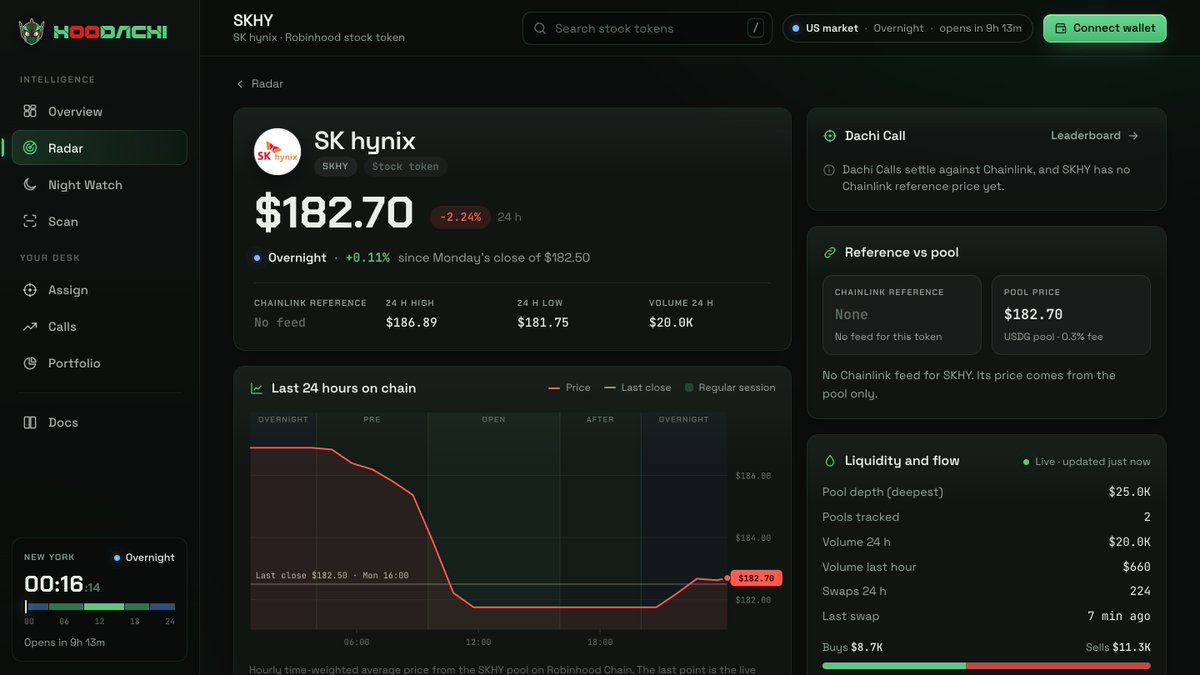Open the Overview page
1200x675 pixels.
[100, 111]
